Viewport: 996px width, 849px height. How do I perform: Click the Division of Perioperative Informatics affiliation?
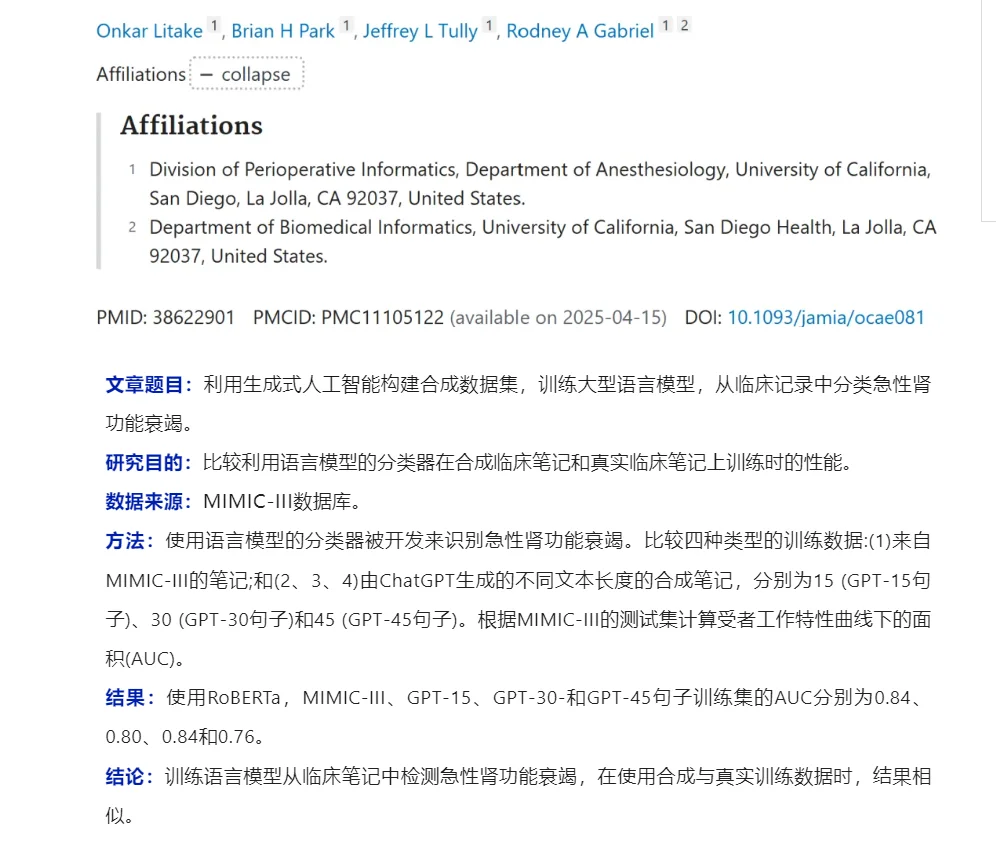point(540,184)
